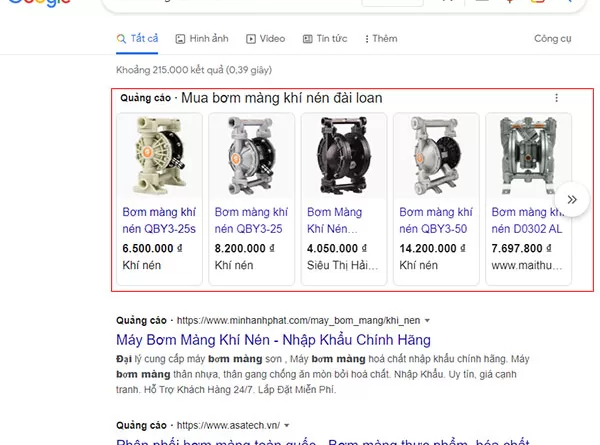Image resolution: width=600 pixels, height=445 pixels.
Task: Expand dropdown arrow beside asatech.vn URL
Action: [x=287, y=425]
